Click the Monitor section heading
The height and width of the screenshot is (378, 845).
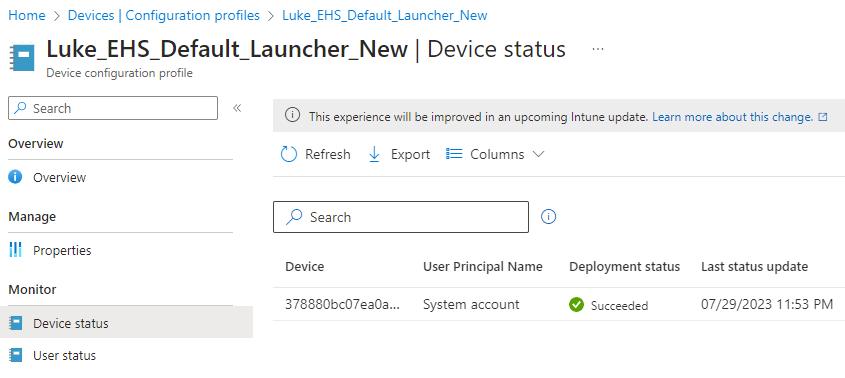coord(32,290)
